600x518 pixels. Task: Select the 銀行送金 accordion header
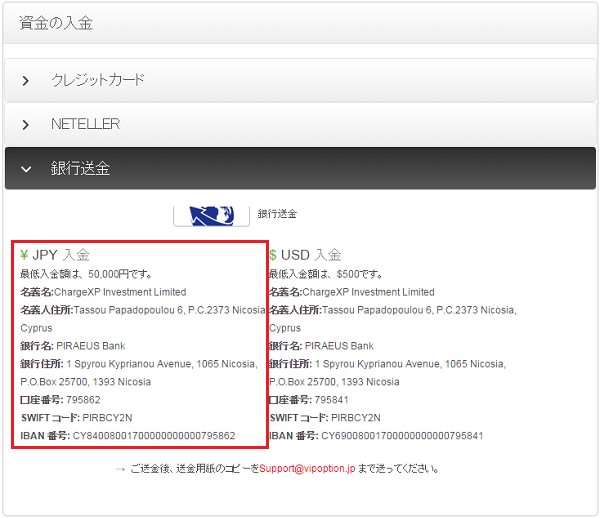(300, 168)
